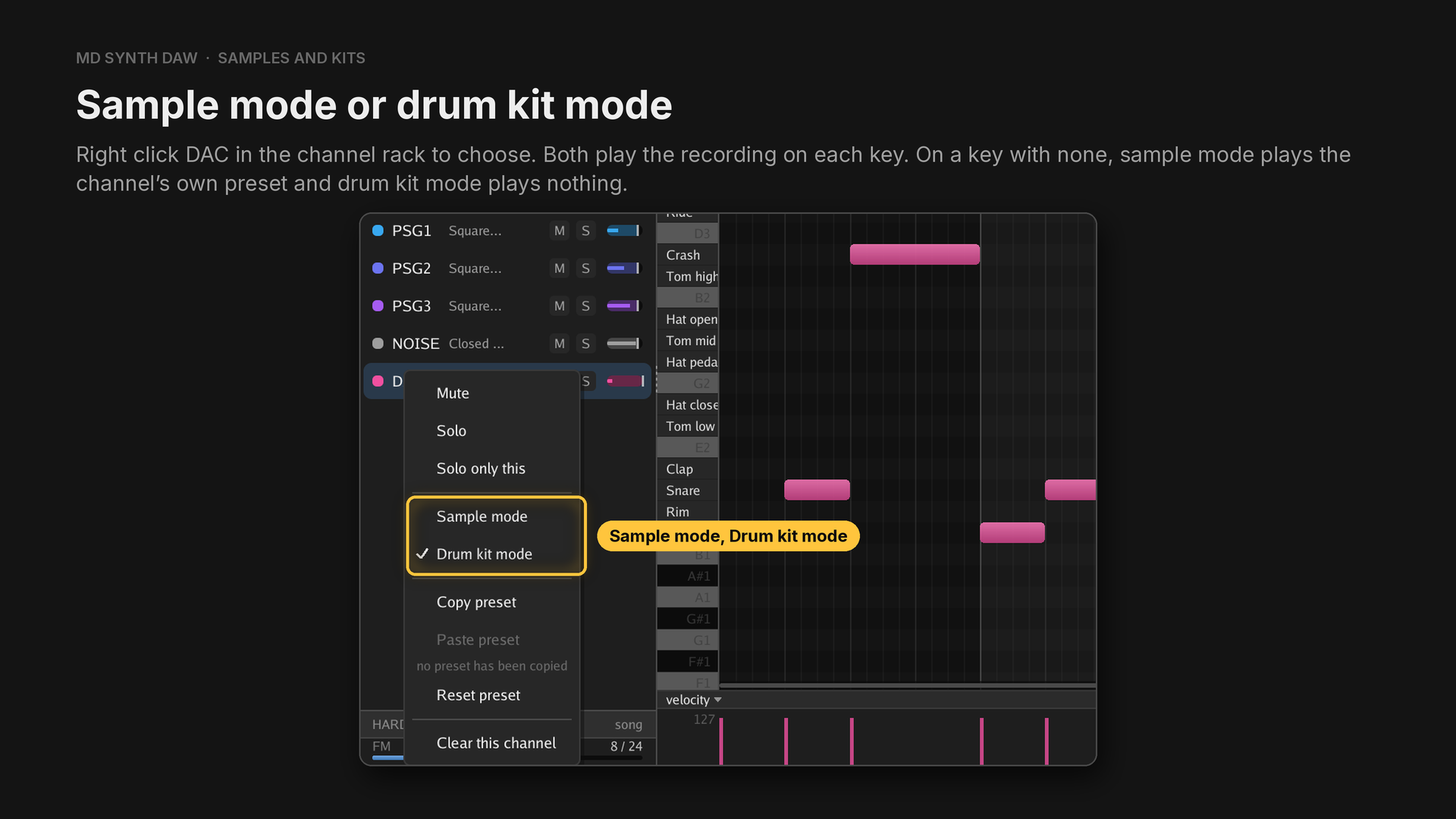Solo the PSG3 channel with S
Image resolution: width=1456 pixels, height=819 pixels.
point(585,306)
